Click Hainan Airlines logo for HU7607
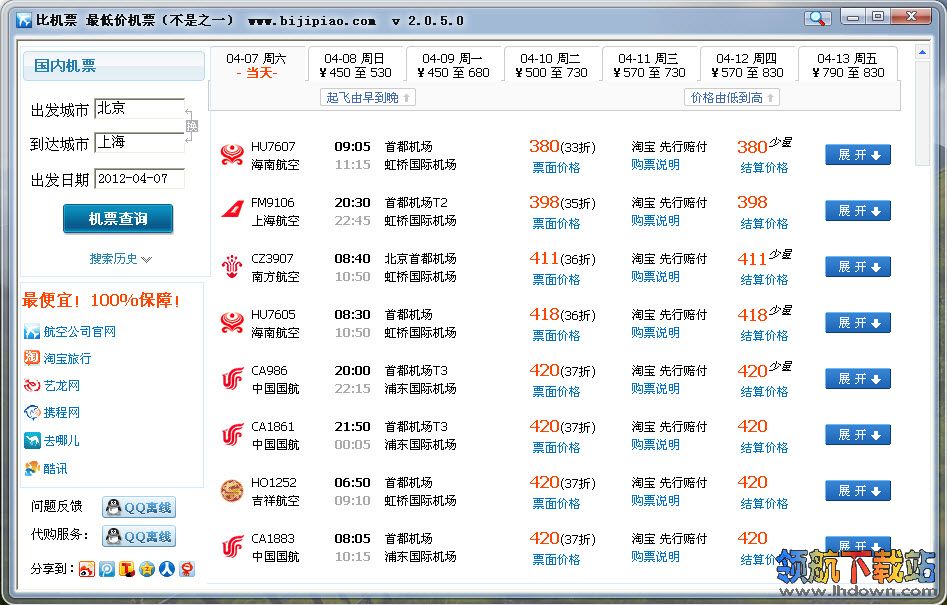The image size is (947, 605). [x=232, y=155]
